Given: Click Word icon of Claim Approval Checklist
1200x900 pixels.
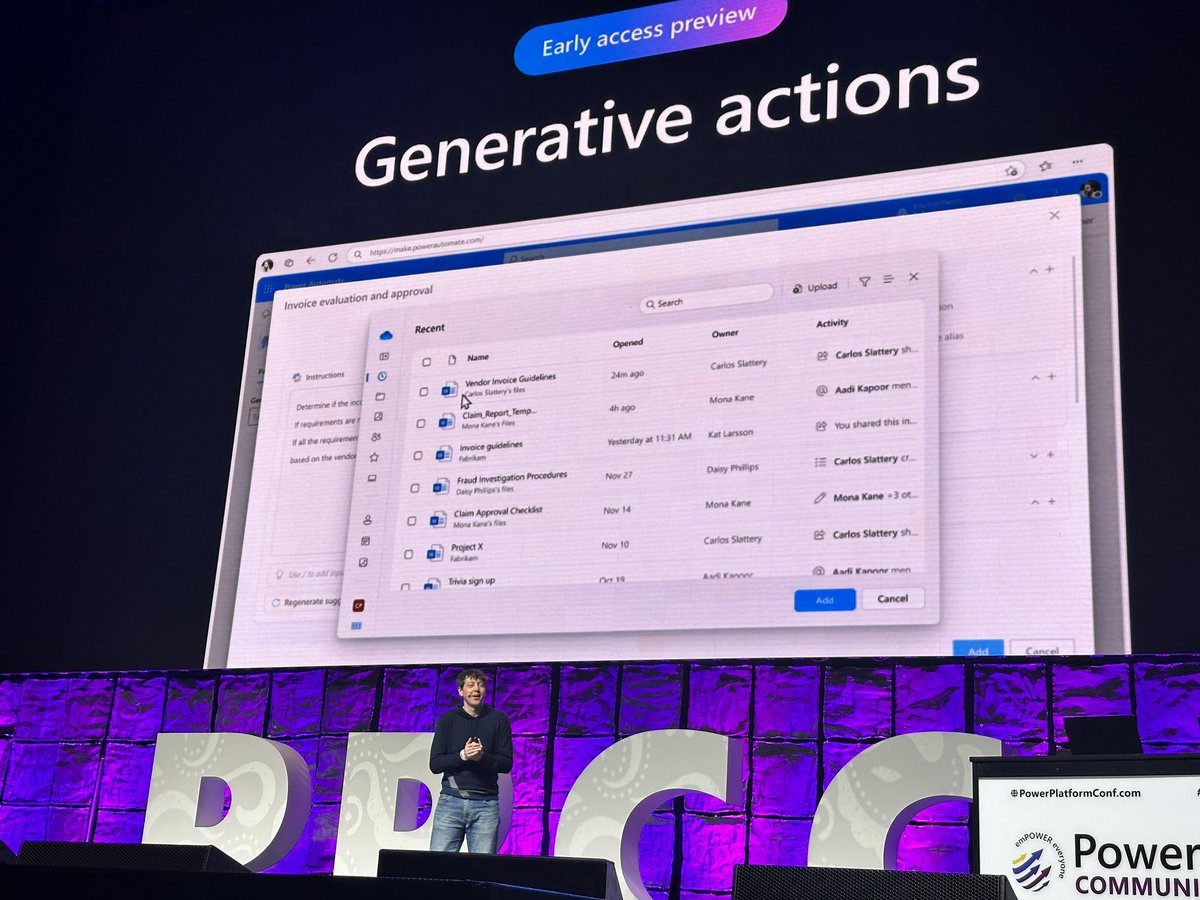Looking at the screenshot, I should (438, 519).
